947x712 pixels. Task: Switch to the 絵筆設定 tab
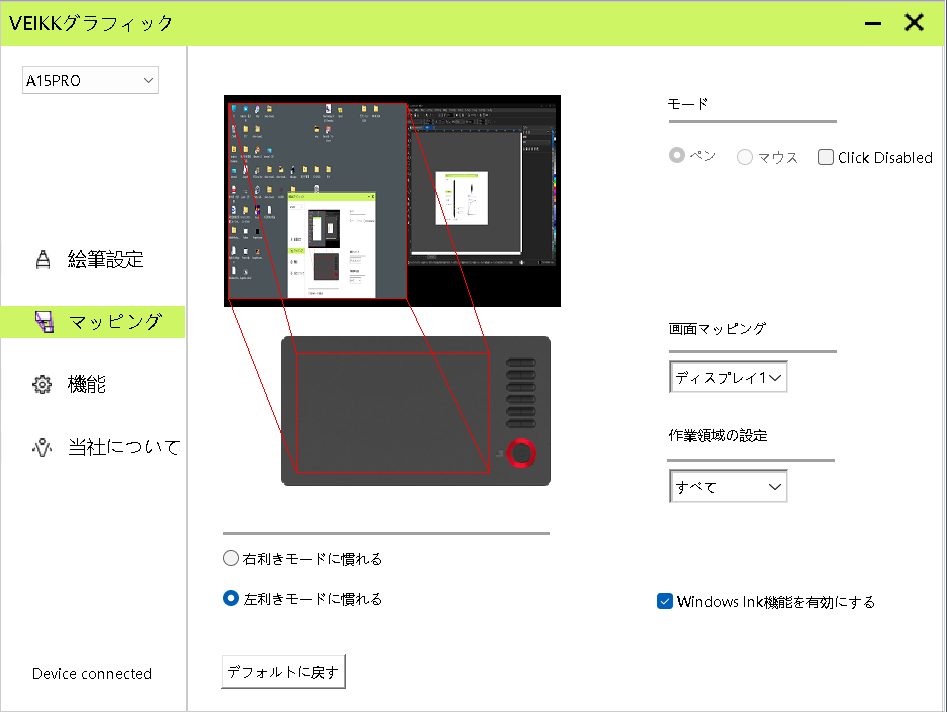click(x=105, y=260)
